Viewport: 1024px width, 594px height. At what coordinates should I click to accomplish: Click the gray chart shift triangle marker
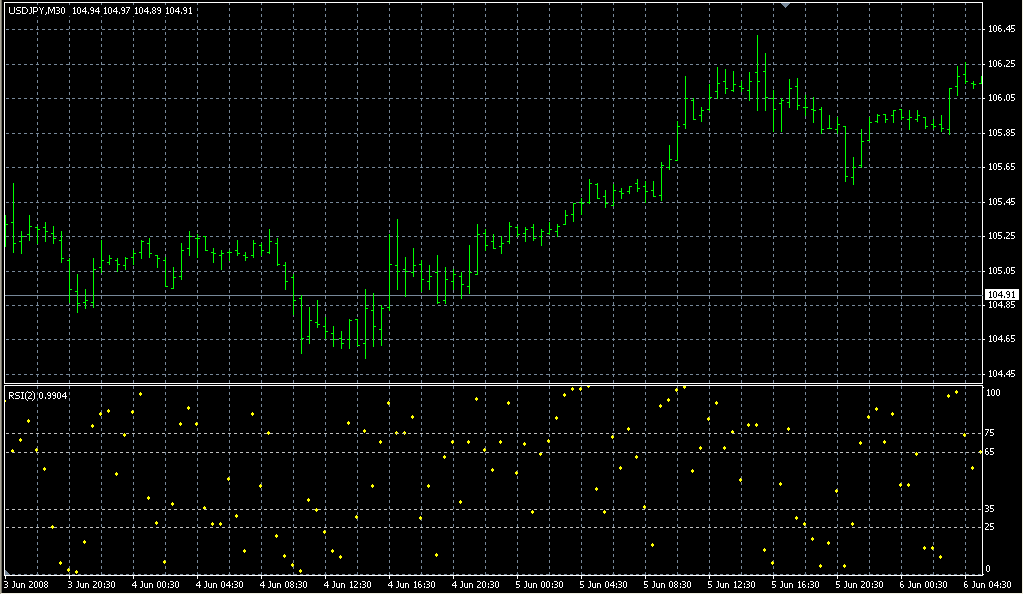click(x=786, y=6)
